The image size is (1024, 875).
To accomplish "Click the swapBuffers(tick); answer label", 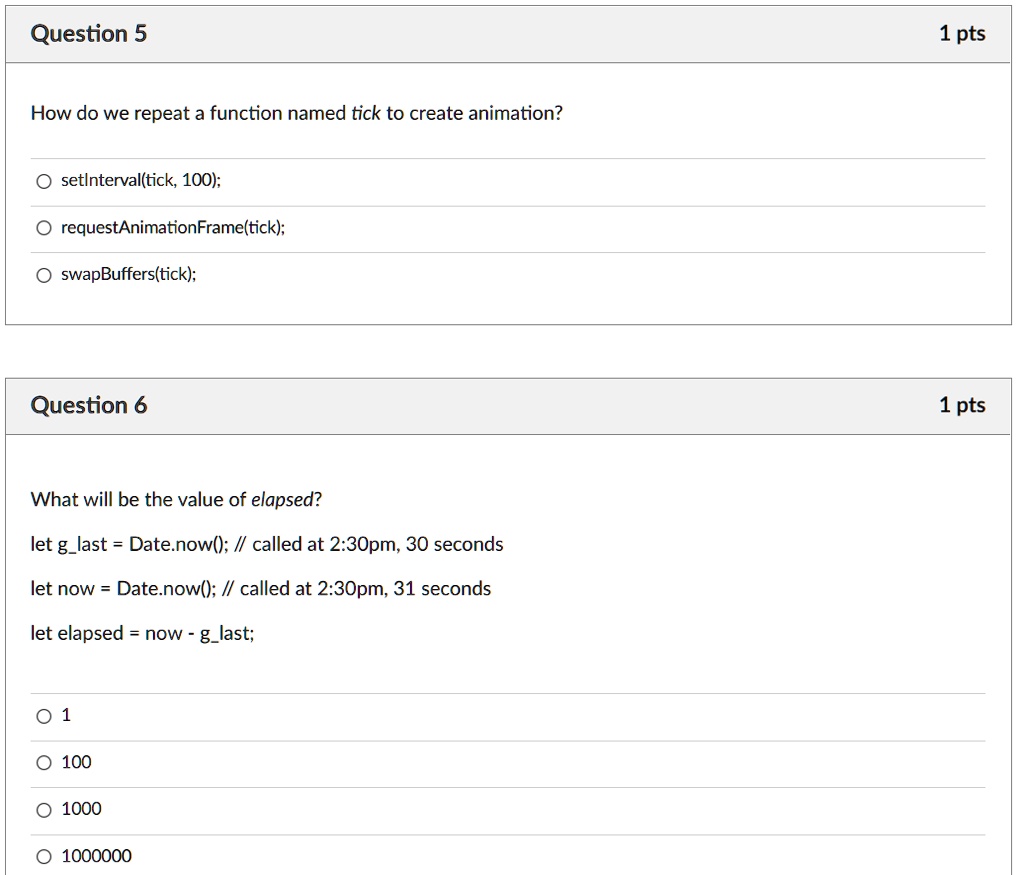I will click(x=129, y=274).
